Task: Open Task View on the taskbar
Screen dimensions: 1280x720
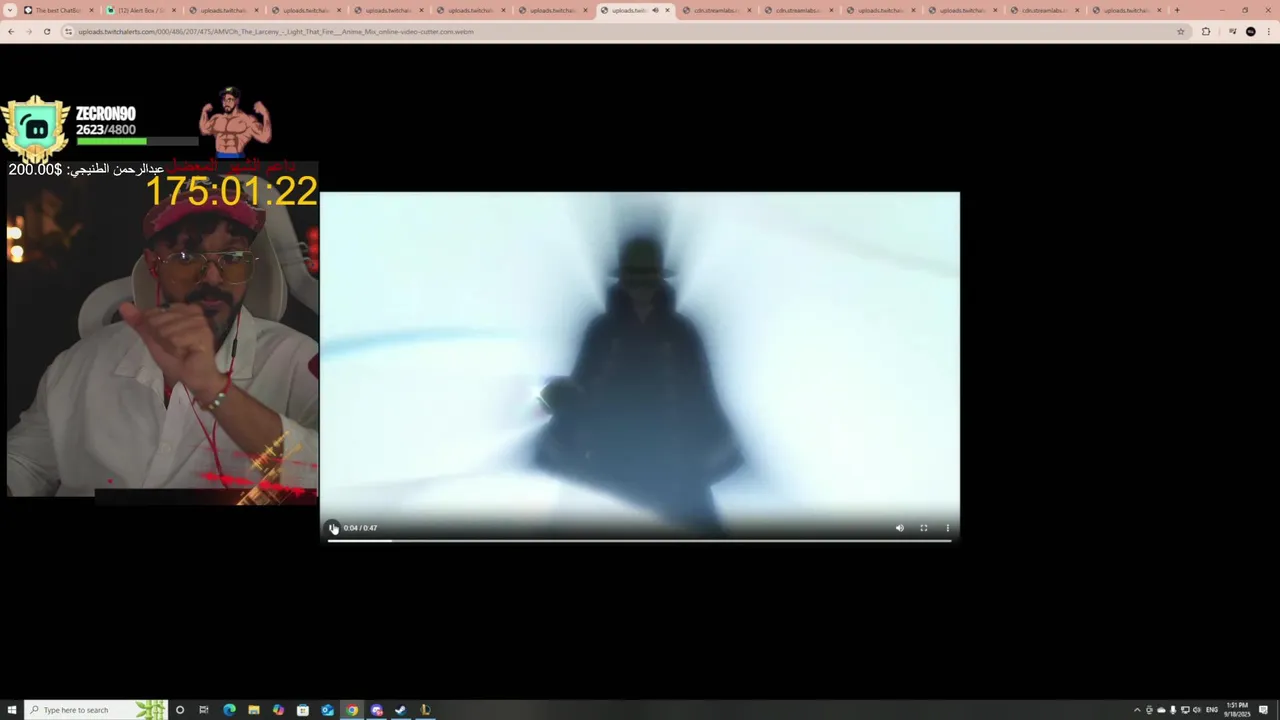Action: [x=204, y=710]
